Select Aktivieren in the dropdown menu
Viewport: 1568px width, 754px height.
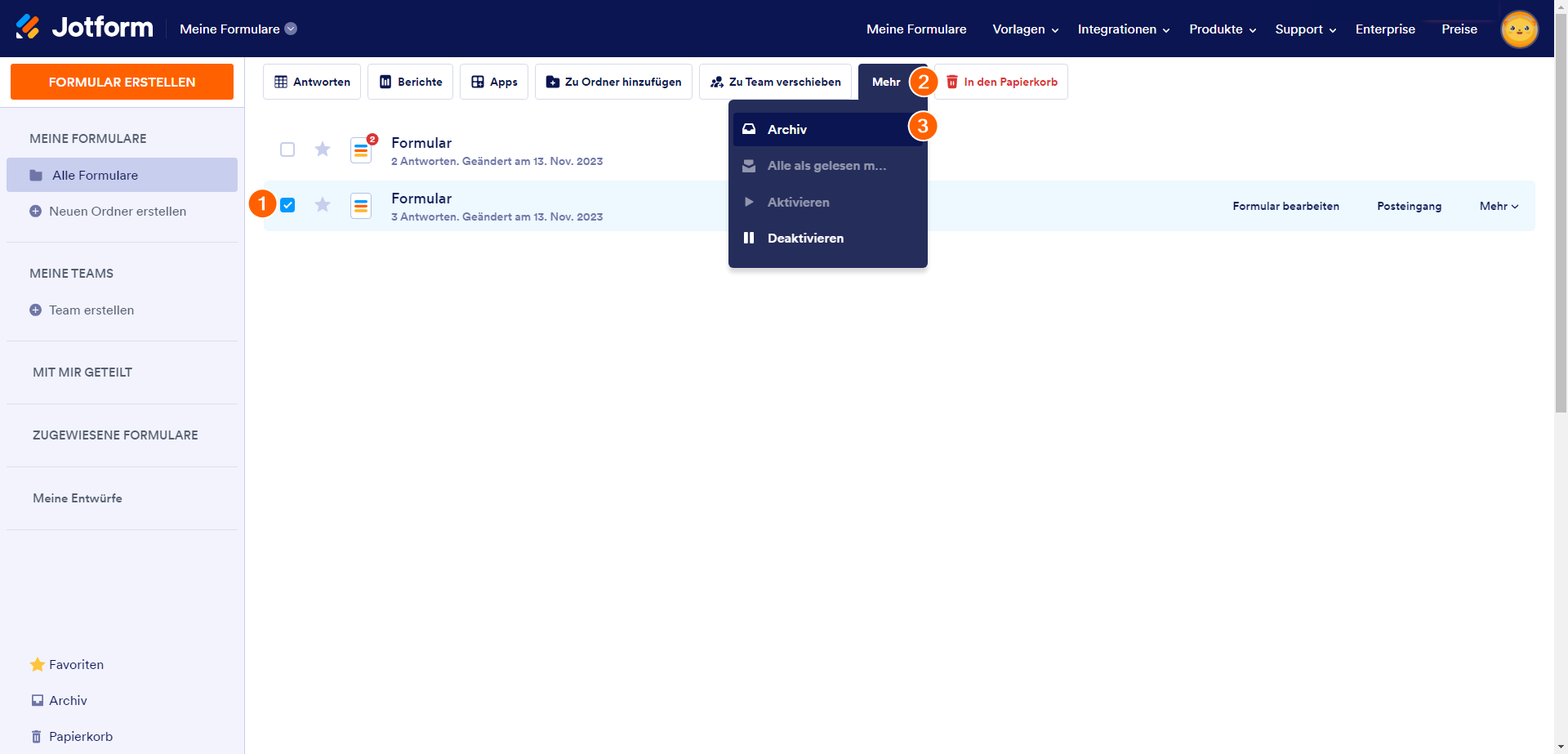click(x=828, y=202)
